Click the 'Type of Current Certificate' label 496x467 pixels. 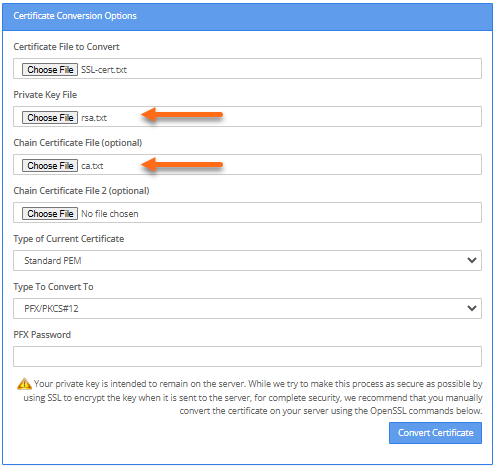[x=69, y=239]
